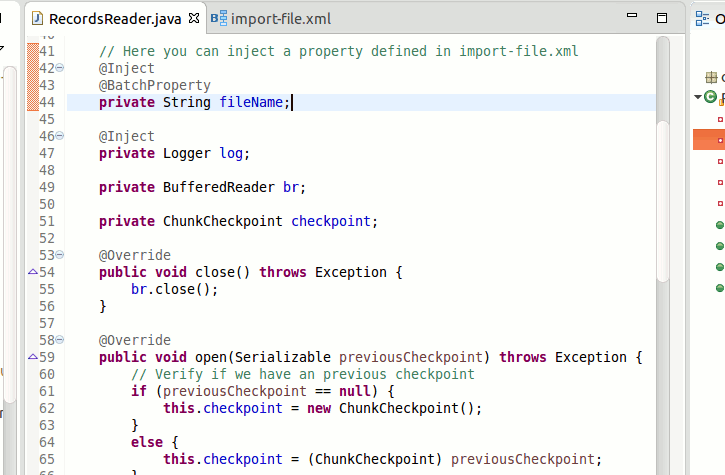Click the XML icon on import-file.xml tab
The width and height of the screenshot is (725, 475).
click(219, 19)
